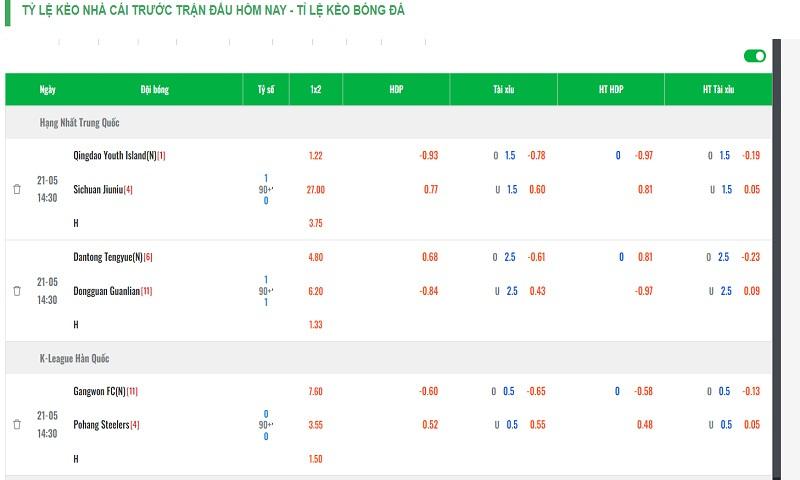Select the HT Tài xỉu column header
This screenshot has height=480, width=800.
point(718,90)
